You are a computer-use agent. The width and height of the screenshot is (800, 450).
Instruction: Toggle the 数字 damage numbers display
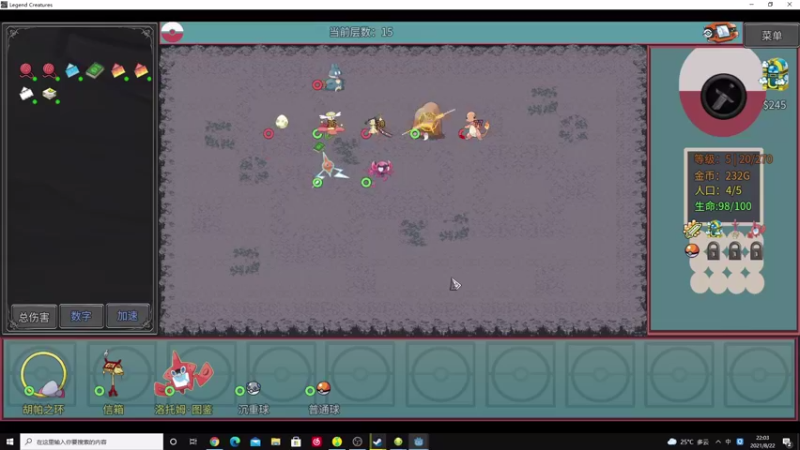coord(81,316)
